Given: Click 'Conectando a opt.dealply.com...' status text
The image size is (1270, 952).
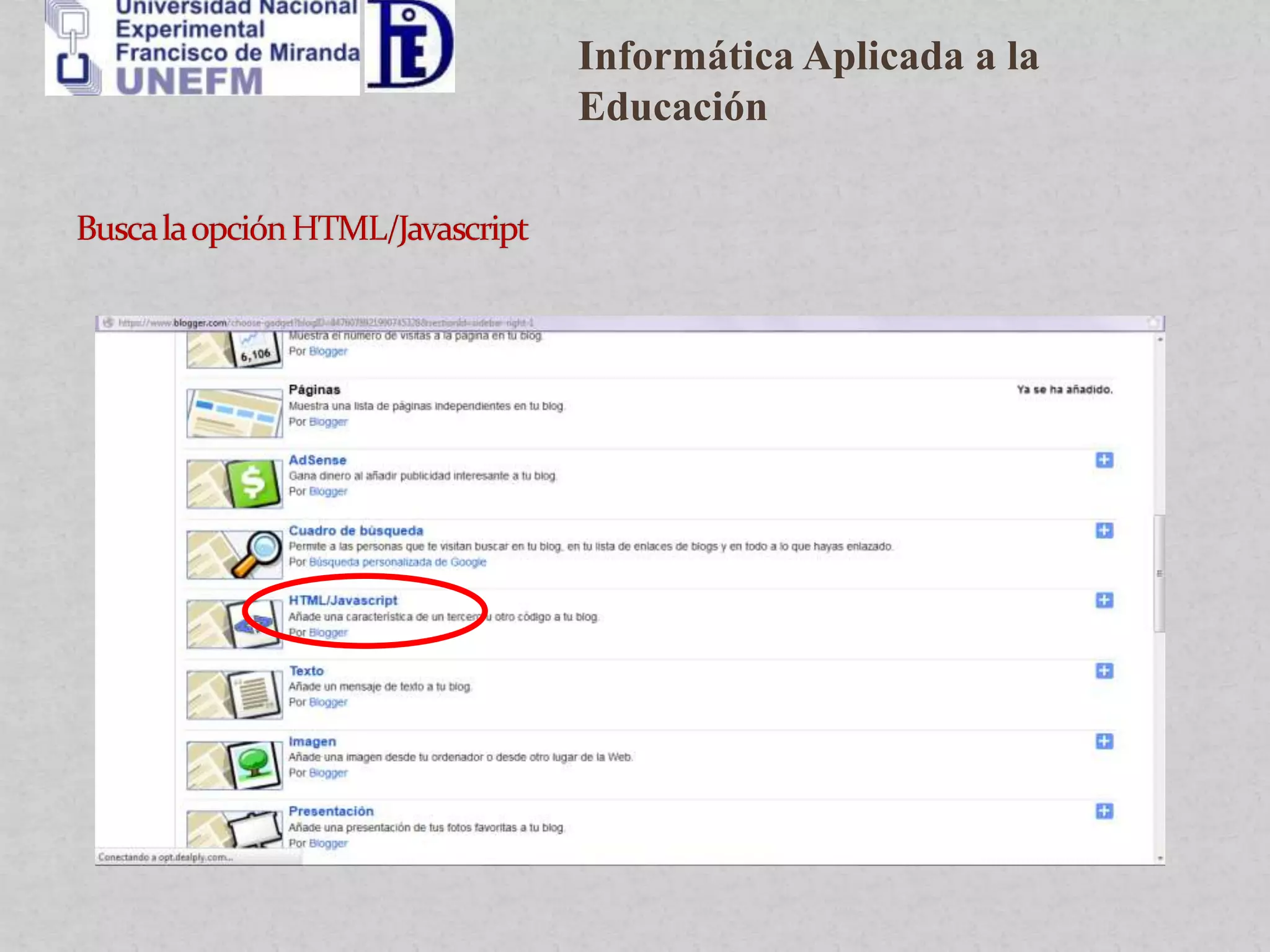Looking at the screenshot, I should [166, 857].
